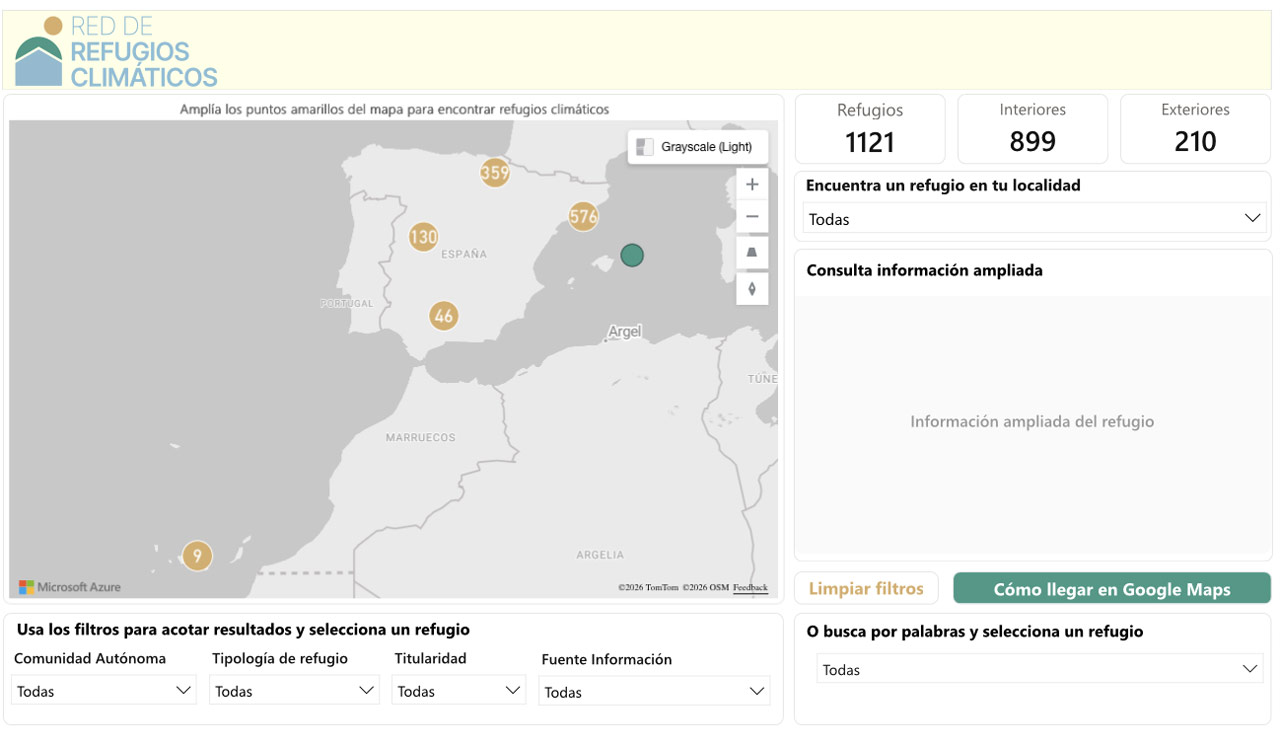Click the ARGELIA map label
The height and width of the screenshot is (746, 1280).
pyautogui.click(x=600, y=554)
